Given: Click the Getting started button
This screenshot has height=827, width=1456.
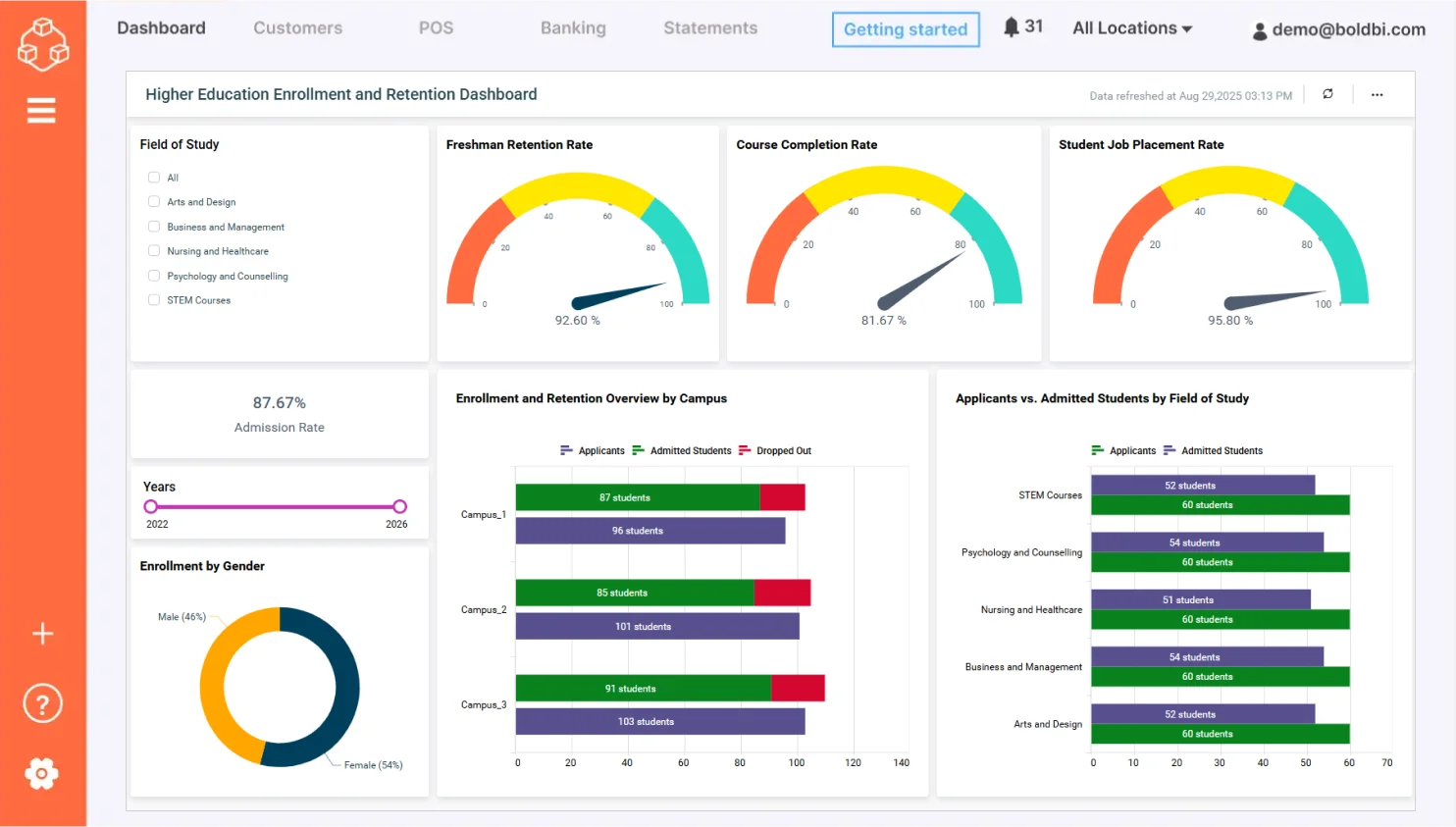Looking at the screenshot, I should click(905, 29).
